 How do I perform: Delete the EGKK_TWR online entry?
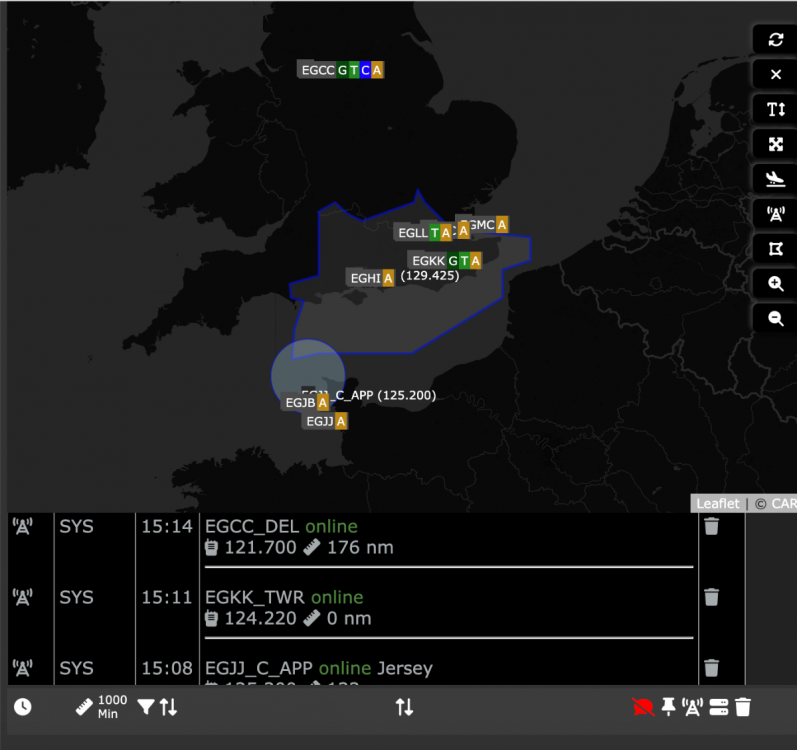pyautogui.click(x=711, y=597)
